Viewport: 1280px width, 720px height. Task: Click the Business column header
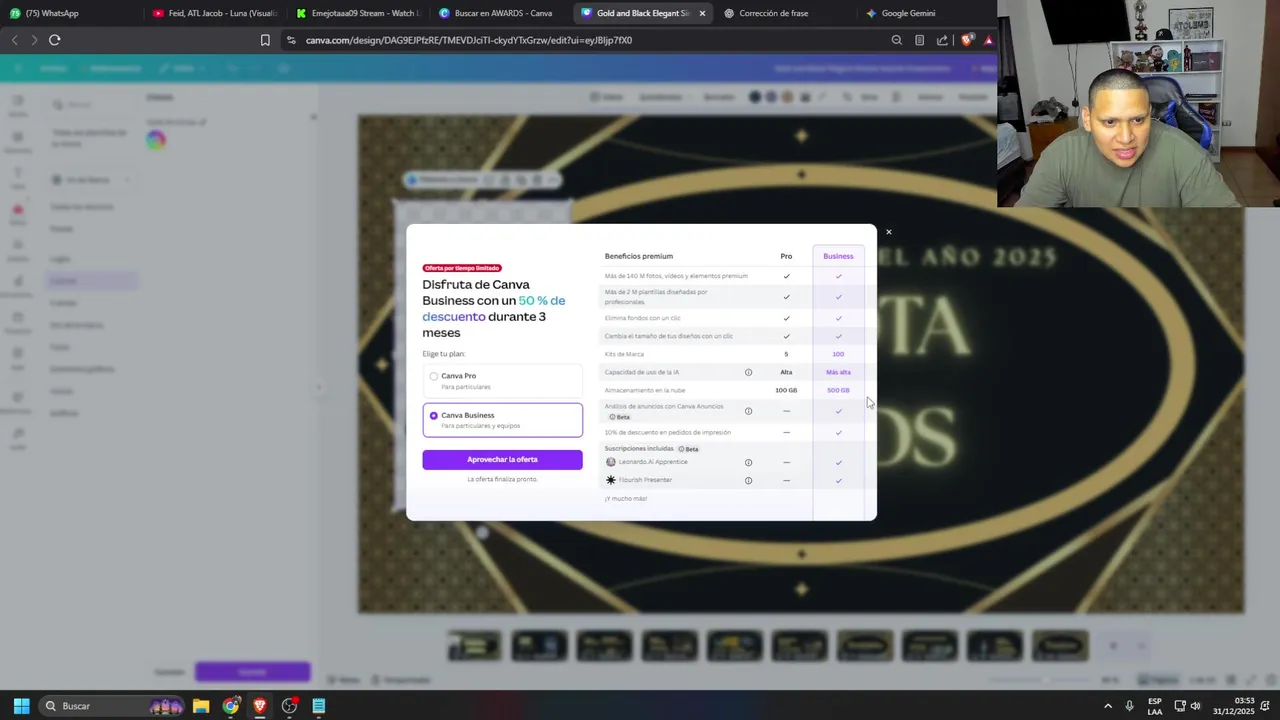838,256
